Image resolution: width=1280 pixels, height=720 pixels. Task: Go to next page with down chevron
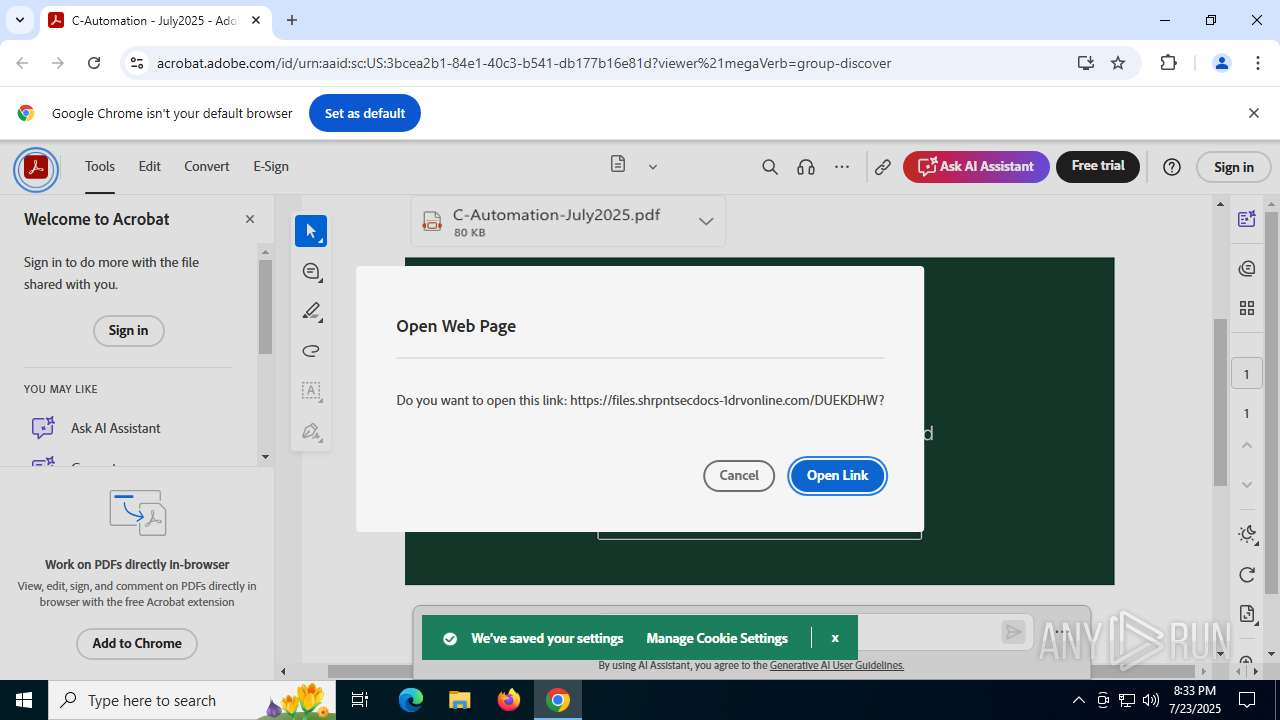[1246, 485]
